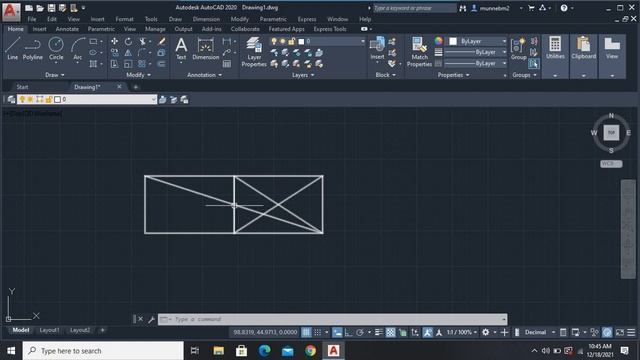Click the Autodesk App Store cart icon
This screenshot has height=360, width=640.
pos(531,8)
